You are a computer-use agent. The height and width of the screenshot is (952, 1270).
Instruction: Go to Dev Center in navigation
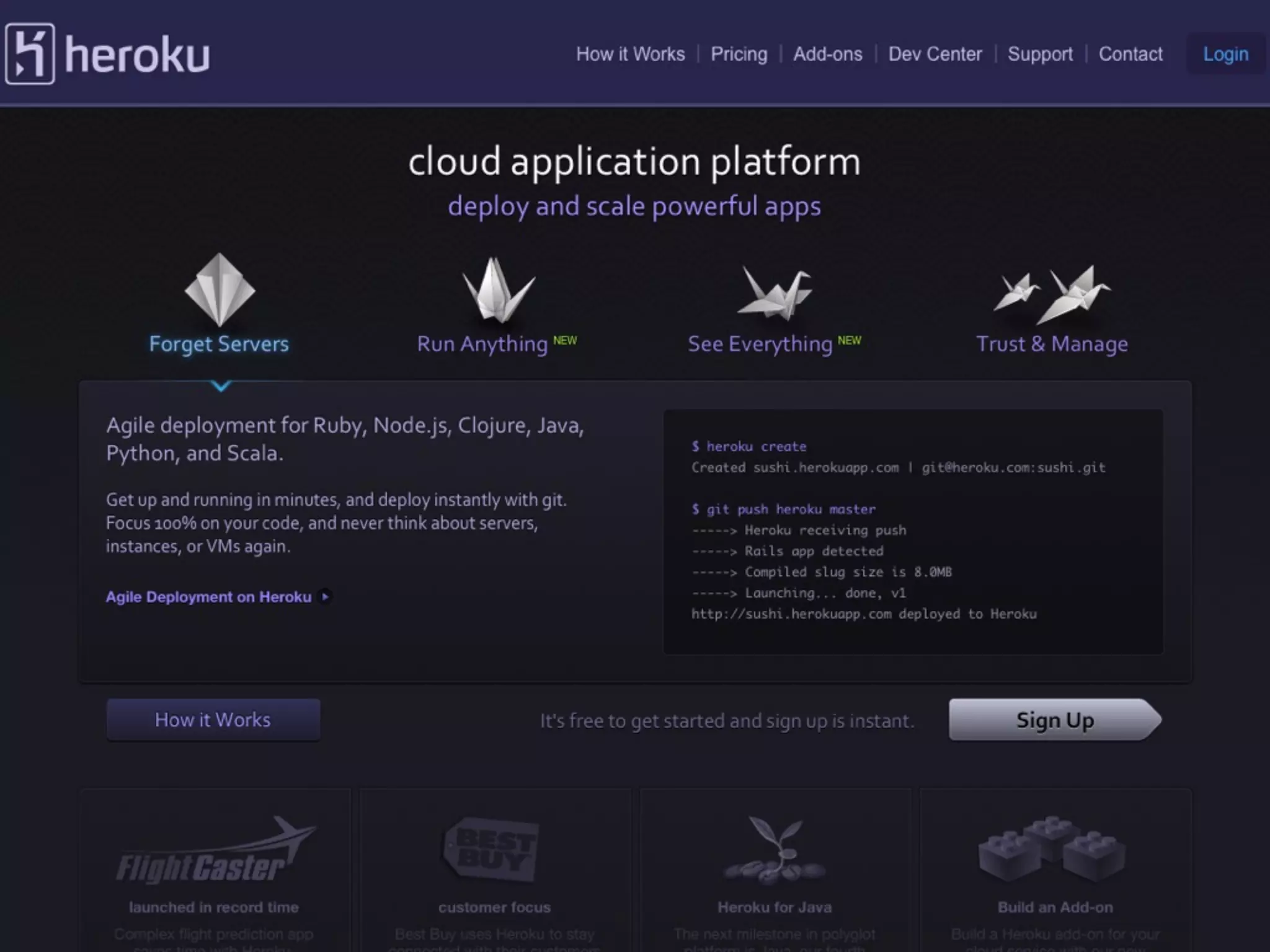[935, 55]
